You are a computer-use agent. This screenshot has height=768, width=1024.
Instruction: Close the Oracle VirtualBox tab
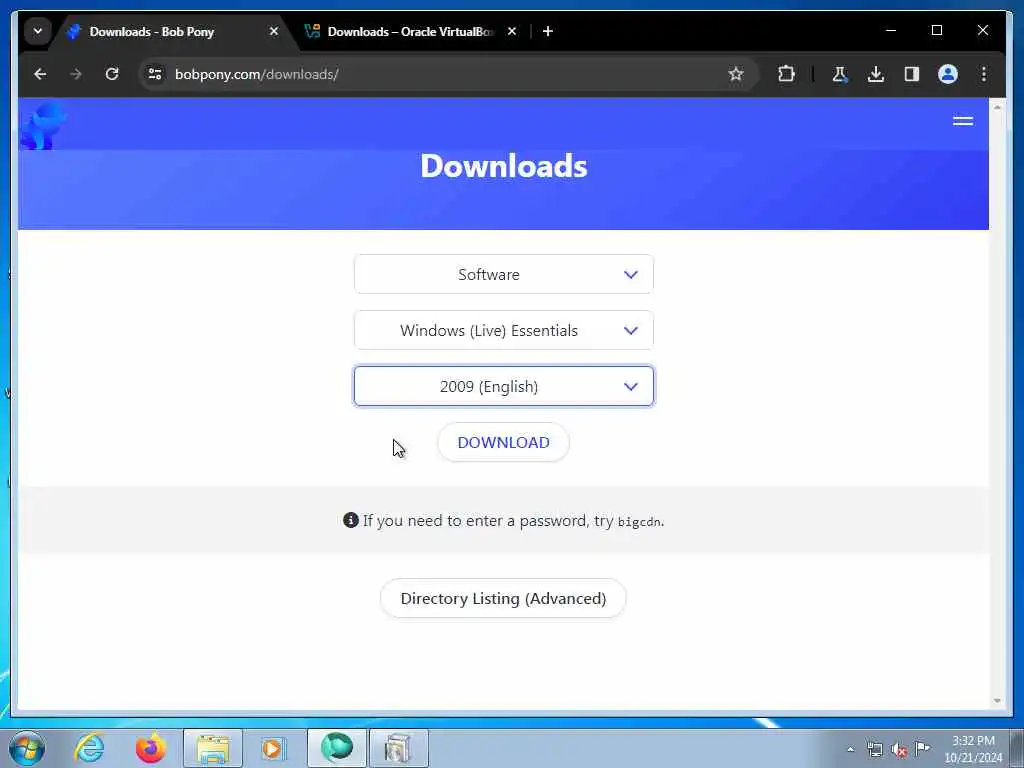click(x=512, y=31)
